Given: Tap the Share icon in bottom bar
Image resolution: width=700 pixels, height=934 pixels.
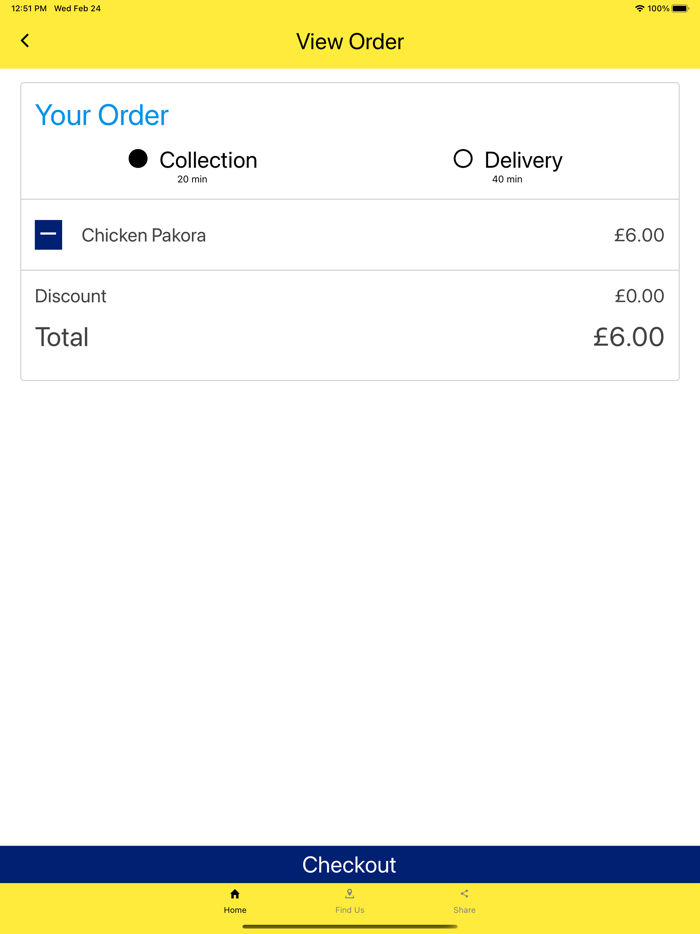Looking at the screenshot, I should tap(464, 894).
